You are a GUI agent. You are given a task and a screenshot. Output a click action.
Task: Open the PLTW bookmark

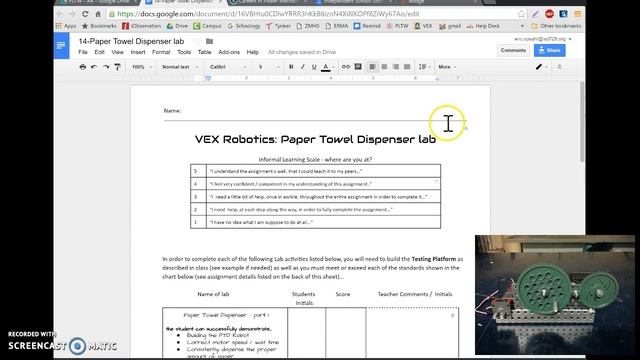click(x=397, y=26)
